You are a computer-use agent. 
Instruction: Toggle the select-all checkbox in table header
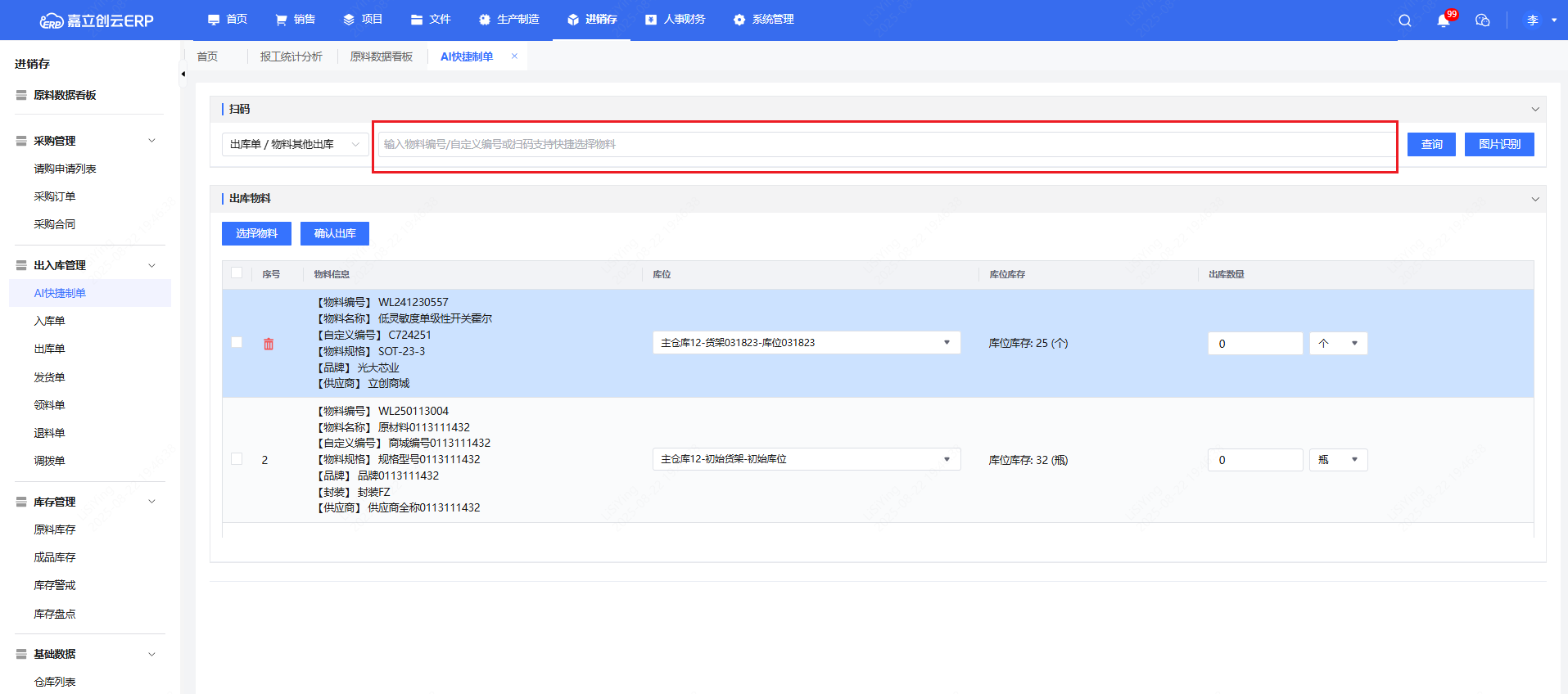click(x=237, y=273)
